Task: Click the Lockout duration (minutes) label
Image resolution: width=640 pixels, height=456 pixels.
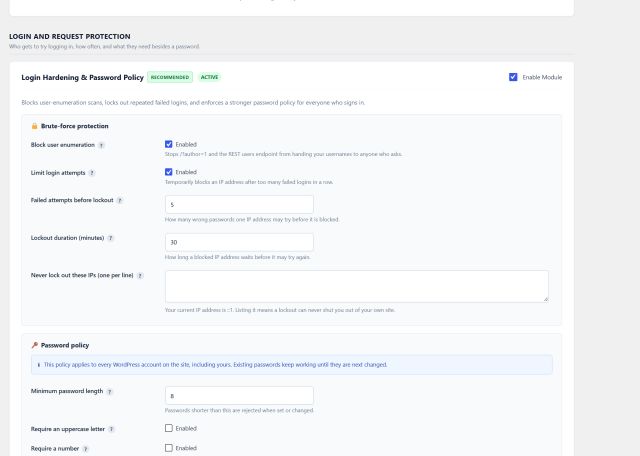Action: click(x=67, y=238)
